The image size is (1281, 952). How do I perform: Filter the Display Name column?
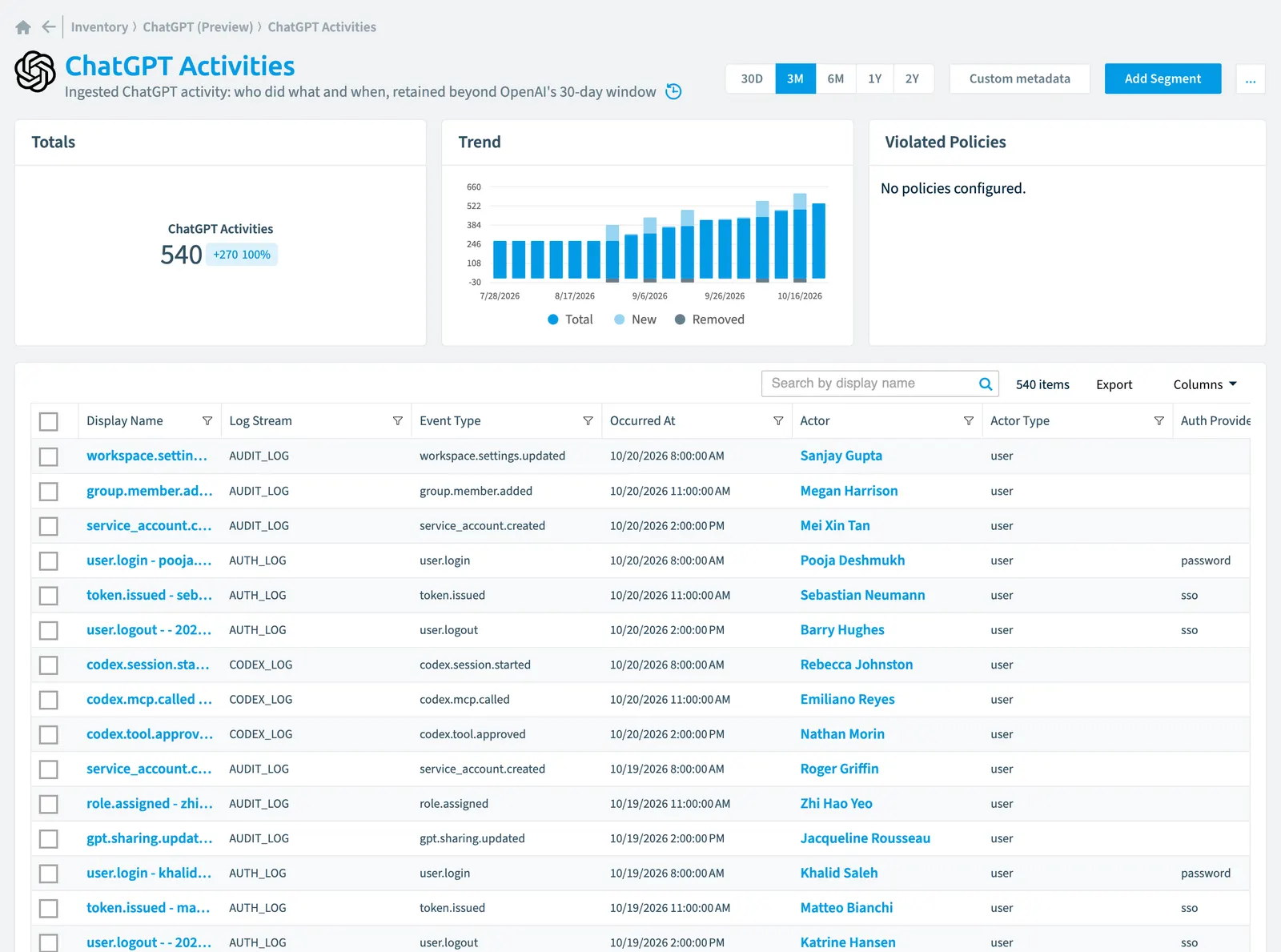tap(207, 421)
